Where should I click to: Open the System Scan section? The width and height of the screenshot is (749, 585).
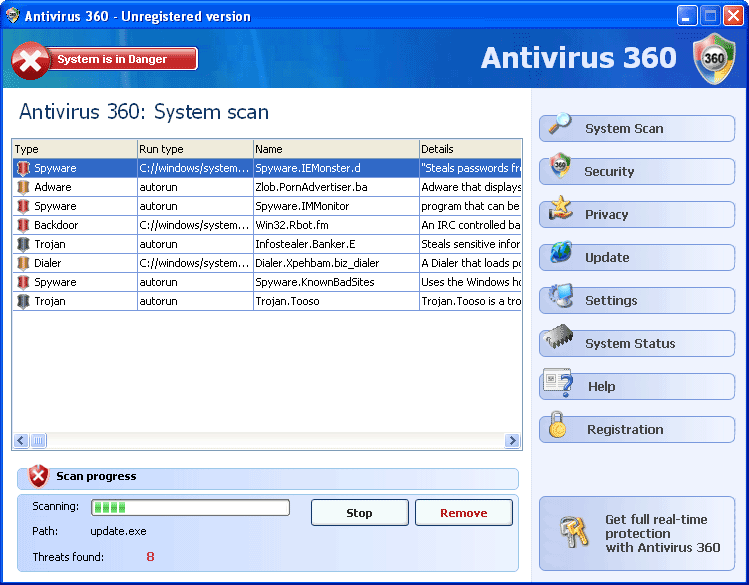click(637, 128)
